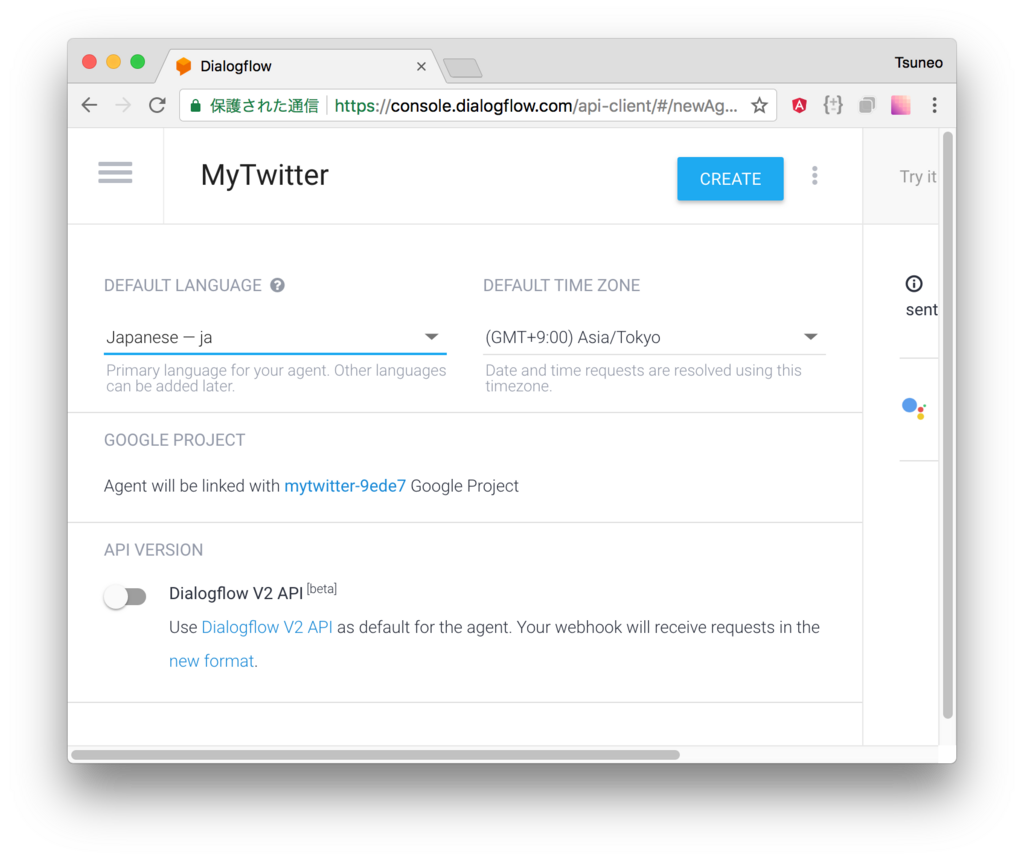Open the mytwitter-9ede7 project link

point(345,486)
